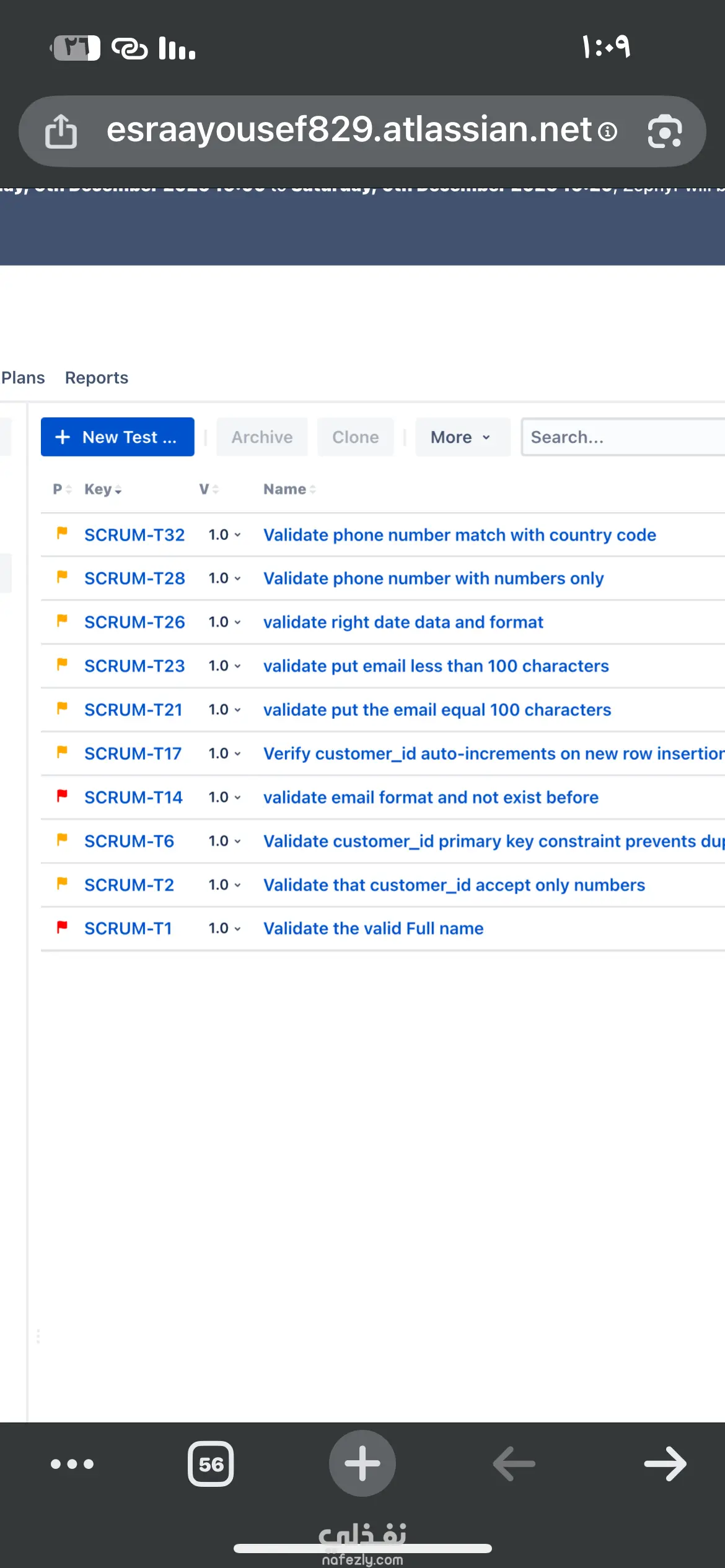Open version 1.0 dropdown for SCRUM-T1

[224, 928]
